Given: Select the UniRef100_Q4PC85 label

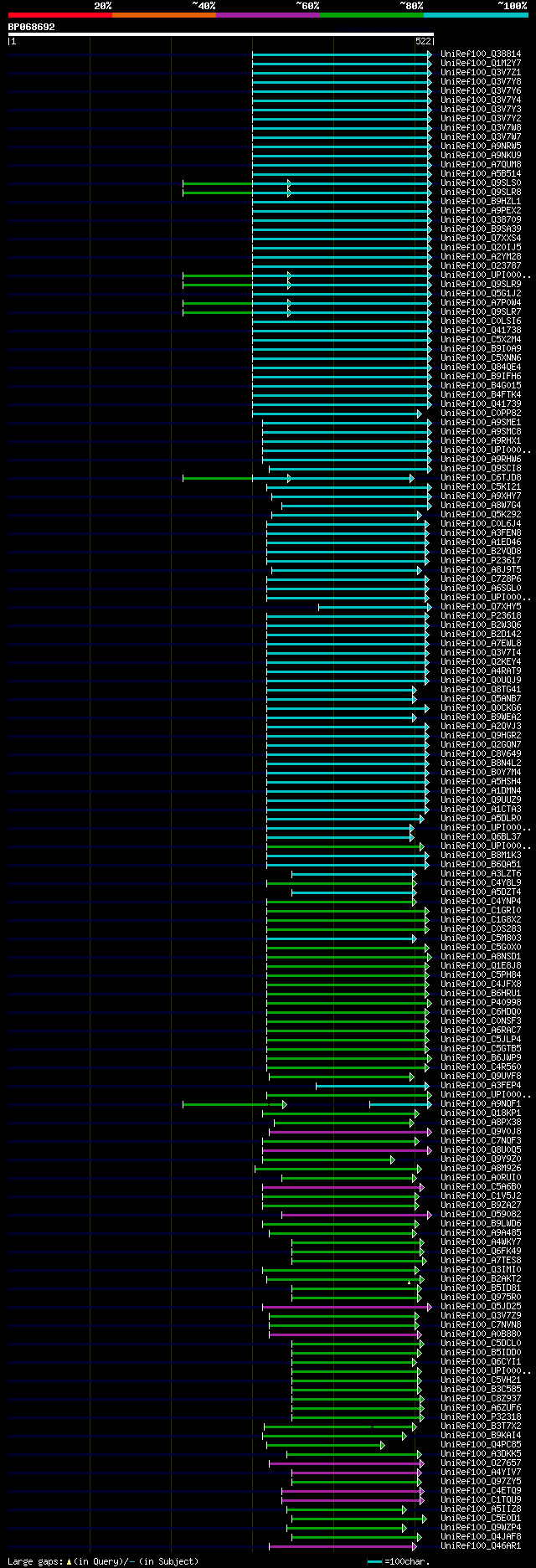Looking at the screenshot, I should coord(481,1445).
